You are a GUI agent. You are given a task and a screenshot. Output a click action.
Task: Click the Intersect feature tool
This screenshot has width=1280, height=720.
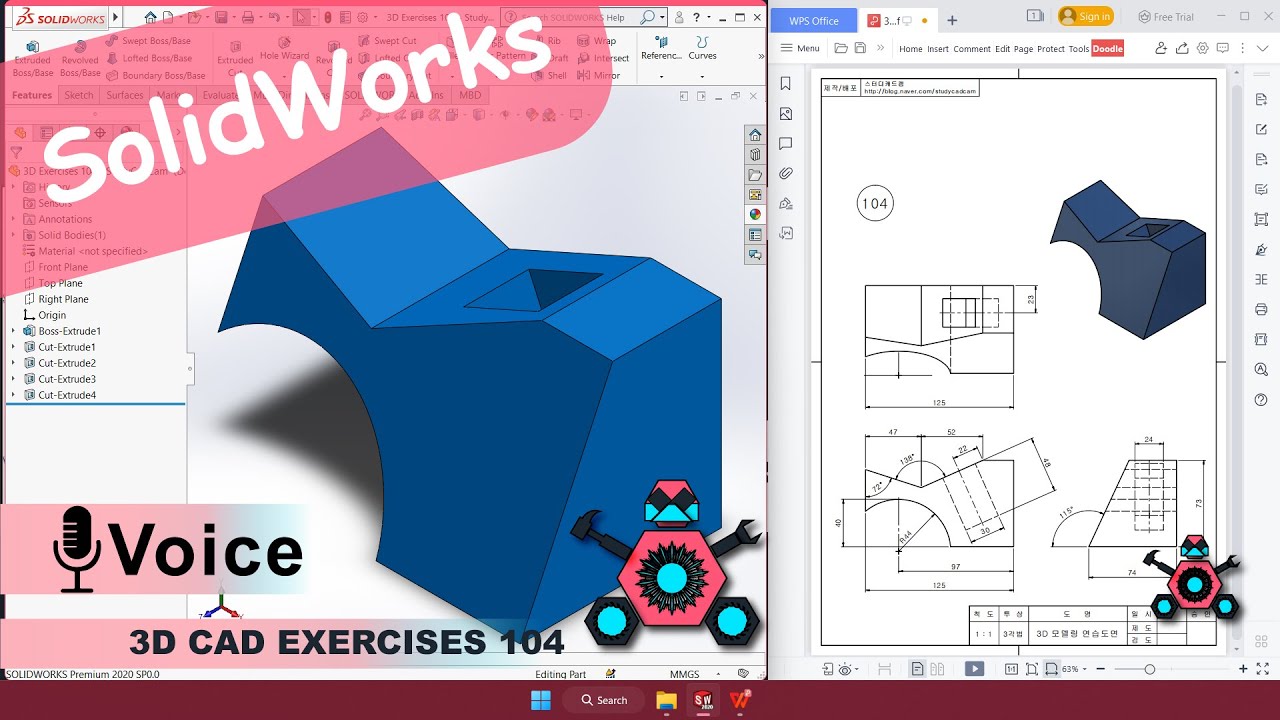[x=603, y=58]
